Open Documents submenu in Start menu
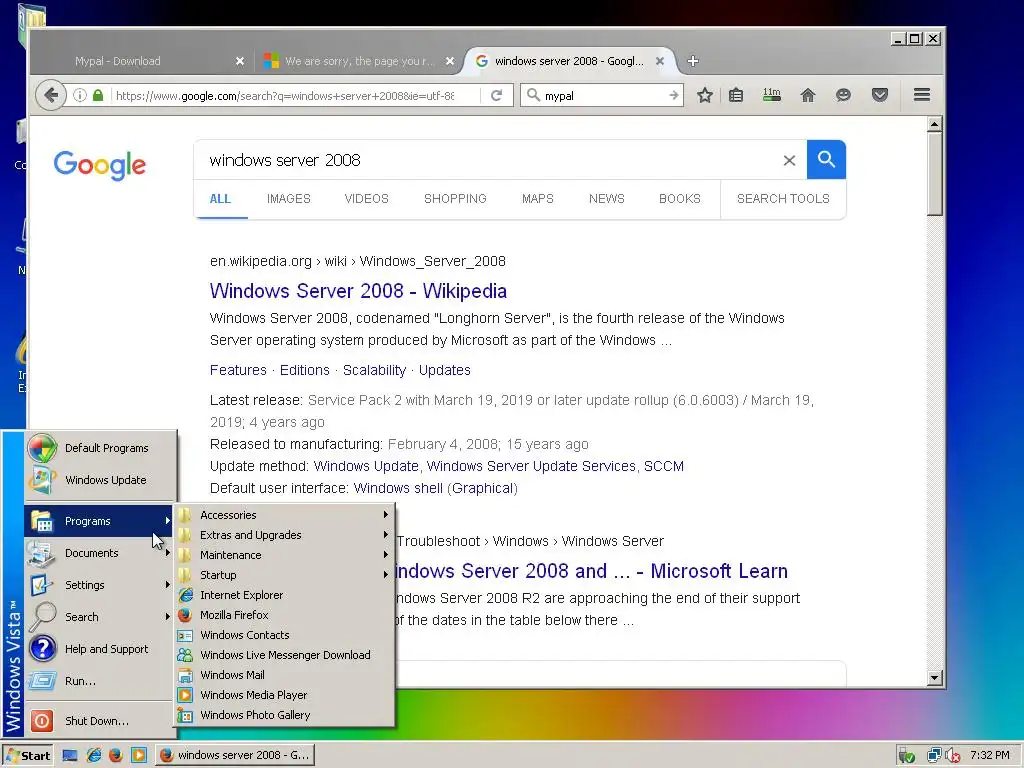This screenshot has height=768, width=1024. tap(99, 553)
